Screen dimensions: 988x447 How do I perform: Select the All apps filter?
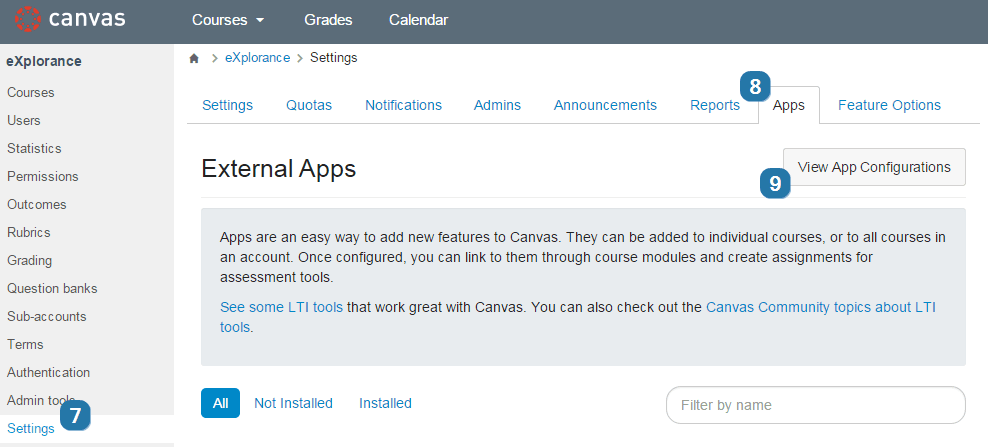point(220,403)
